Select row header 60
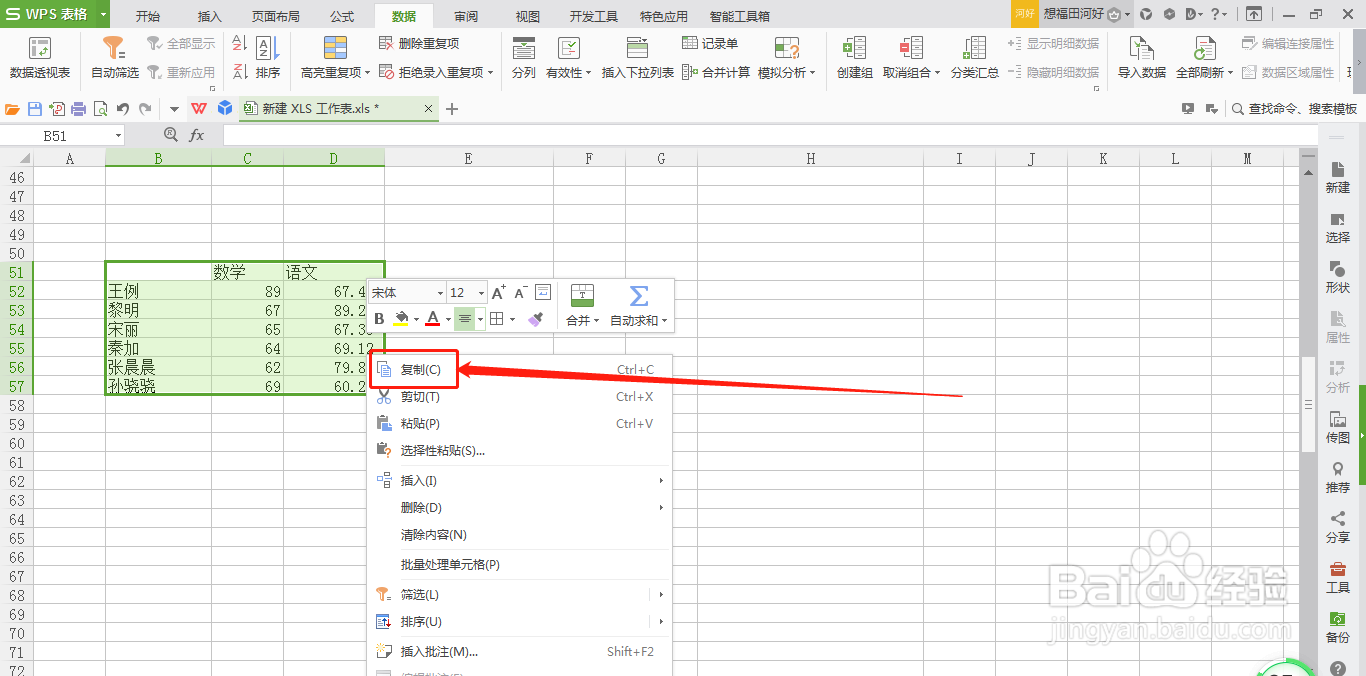The image size is (1366, 676). (x=16, y=443)
